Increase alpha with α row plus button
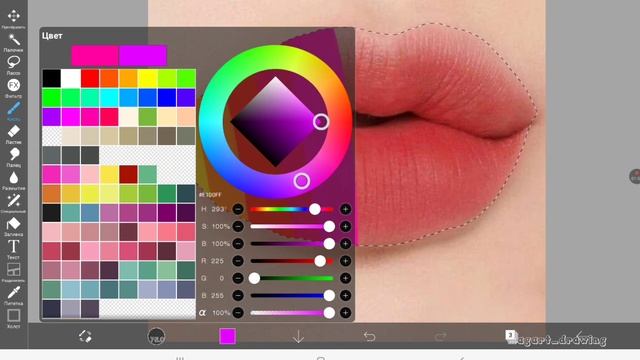The height and width of the screenshot is (360, 640). [x=345, y=313]
